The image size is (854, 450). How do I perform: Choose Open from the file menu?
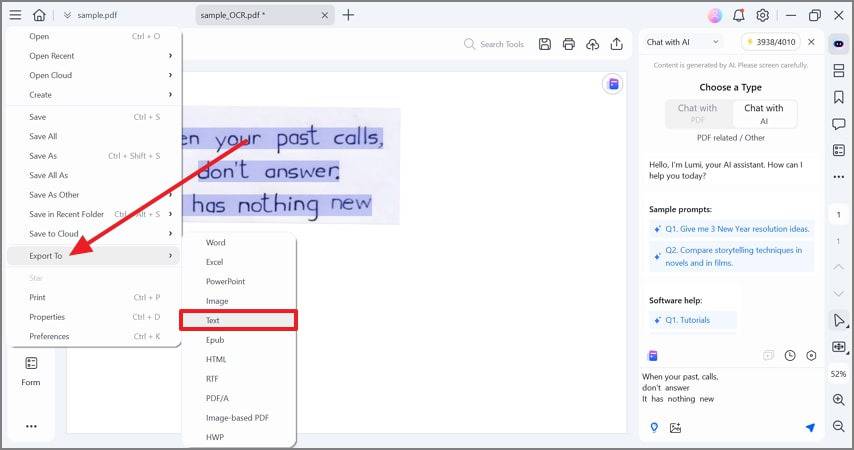coord(94,37)
